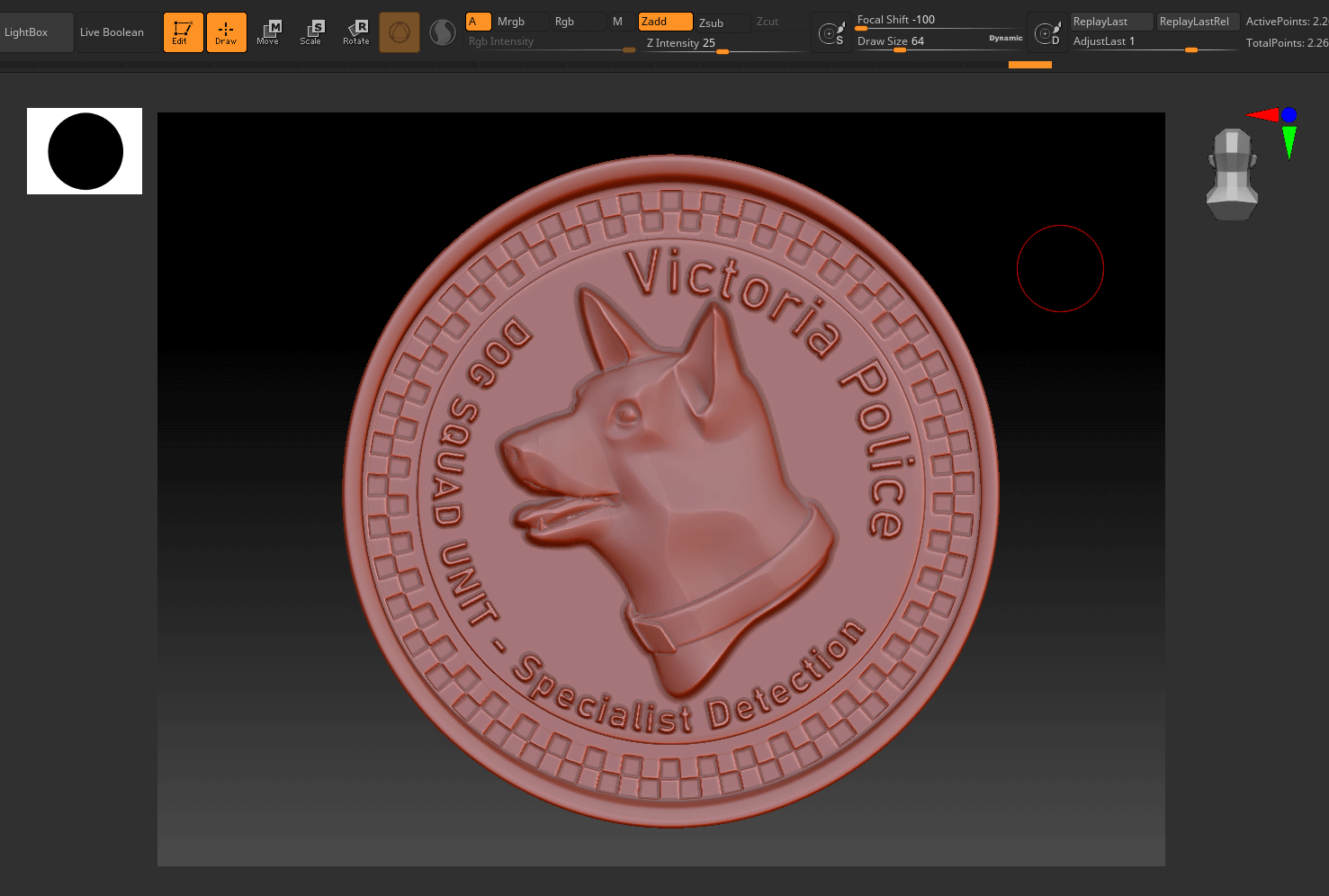The width and height of the screenshot is (1329, 896).
Task: Click the green Y axis cone
Action: coord(1289,142)
